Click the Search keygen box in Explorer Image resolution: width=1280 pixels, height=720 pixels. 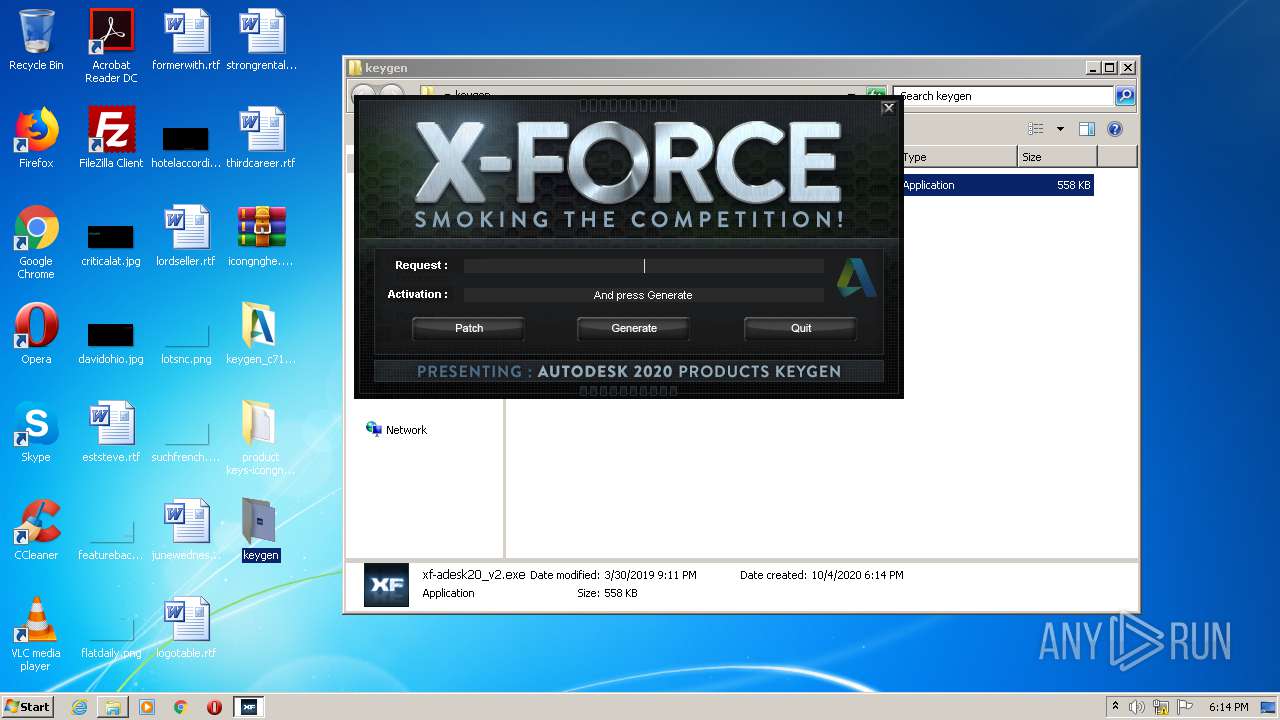(1003, 96)
